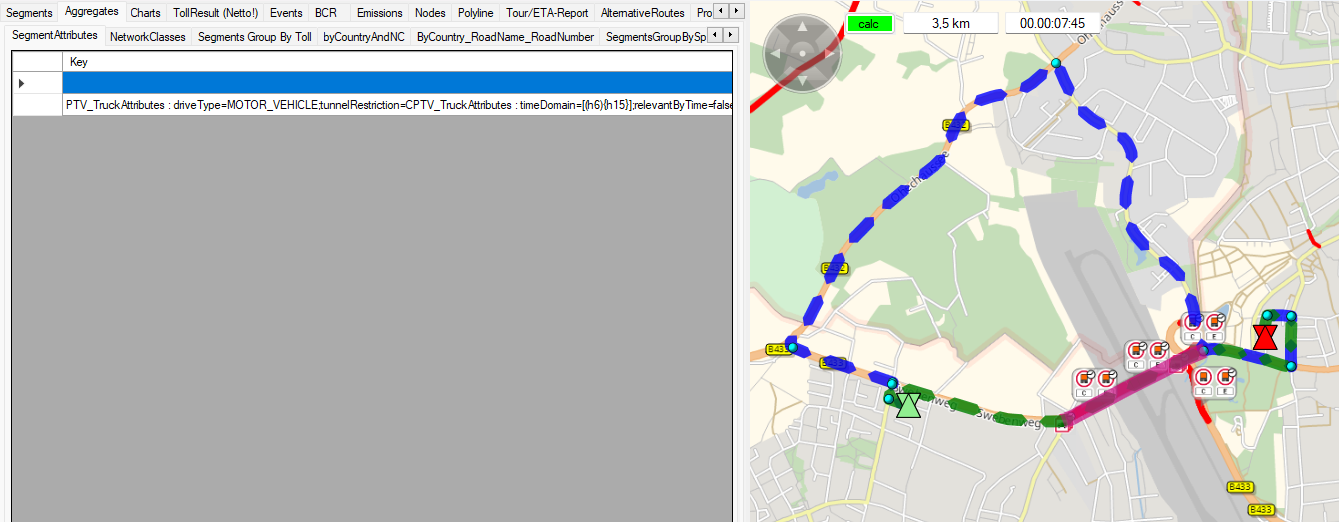This screenshot has width=1339, height=522.
Task: Click the 3,5 km distance field
Action: [x=949, y=22]
